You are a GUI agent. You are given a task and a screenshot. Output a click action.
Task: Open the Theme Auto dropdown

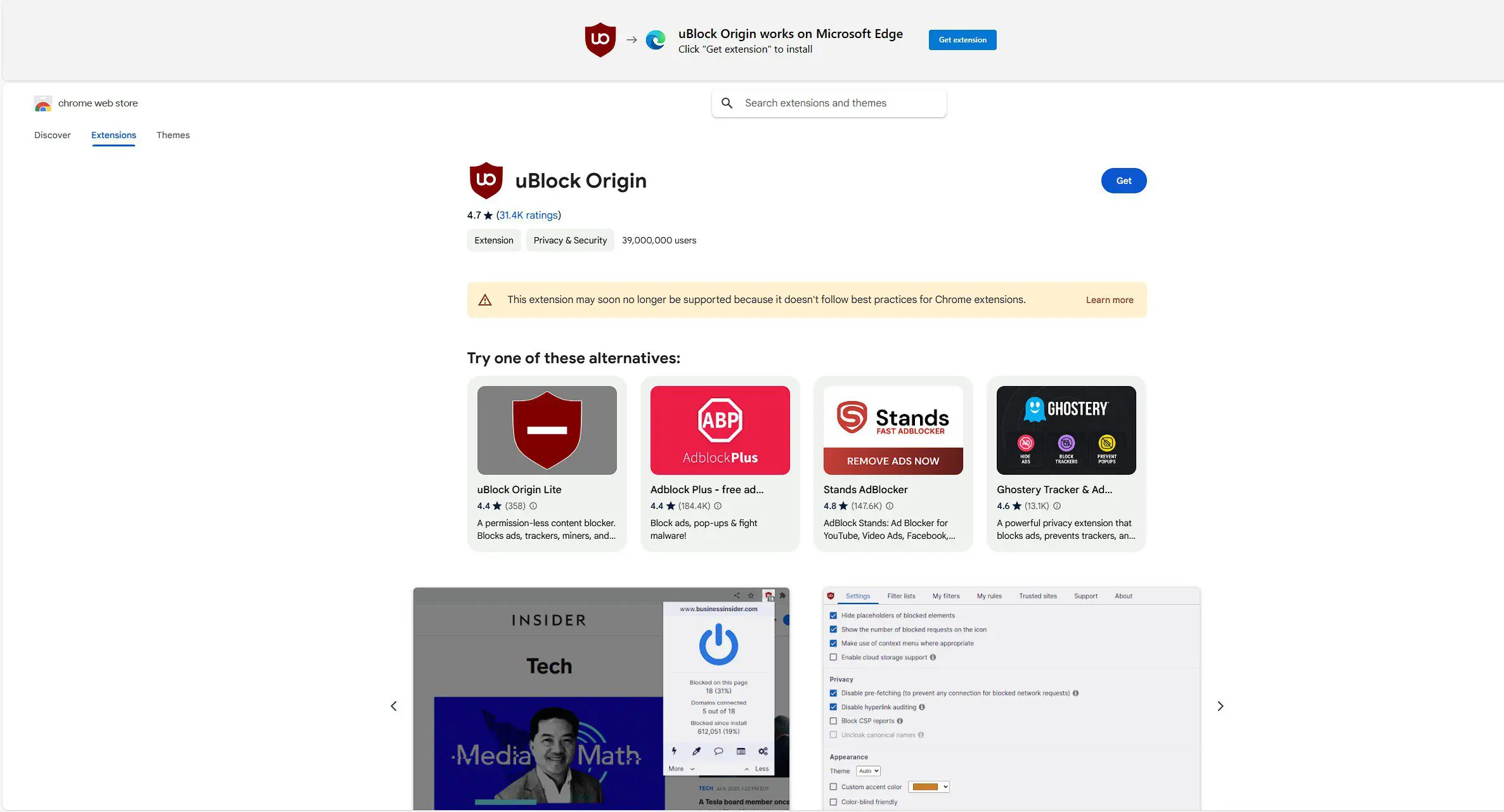(868, 771)
